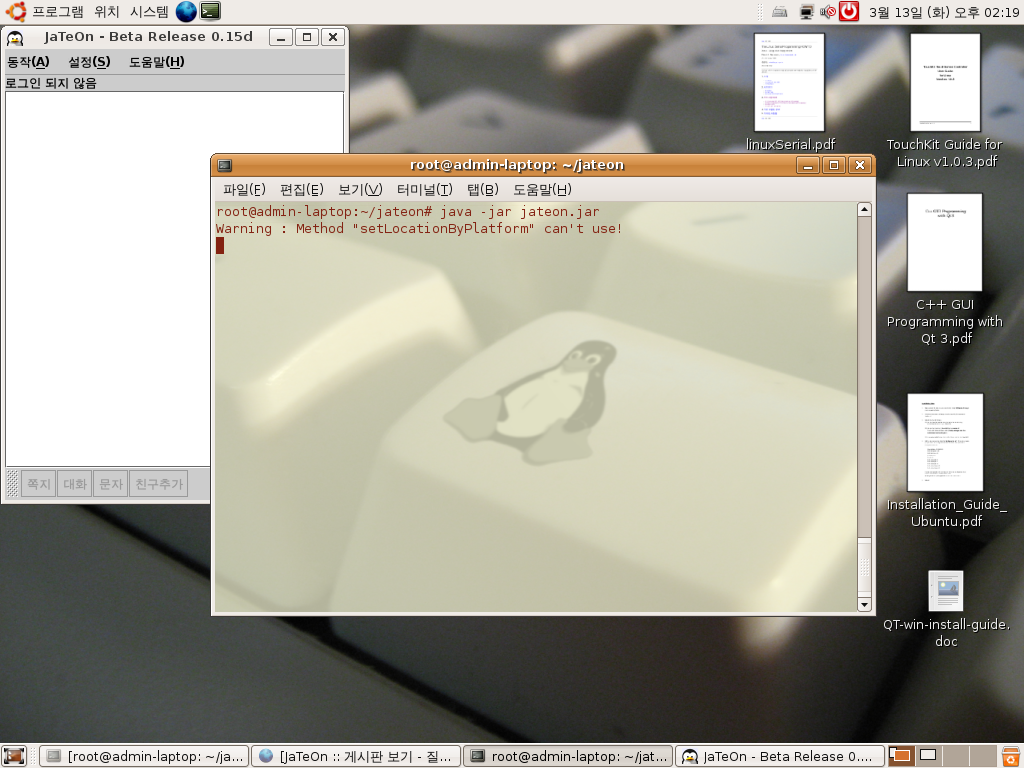Image resolution: width=1024 pixels, height=768 pixels.
Task: Minimize the JaTeOn window
Action: (x=281, y=37)
